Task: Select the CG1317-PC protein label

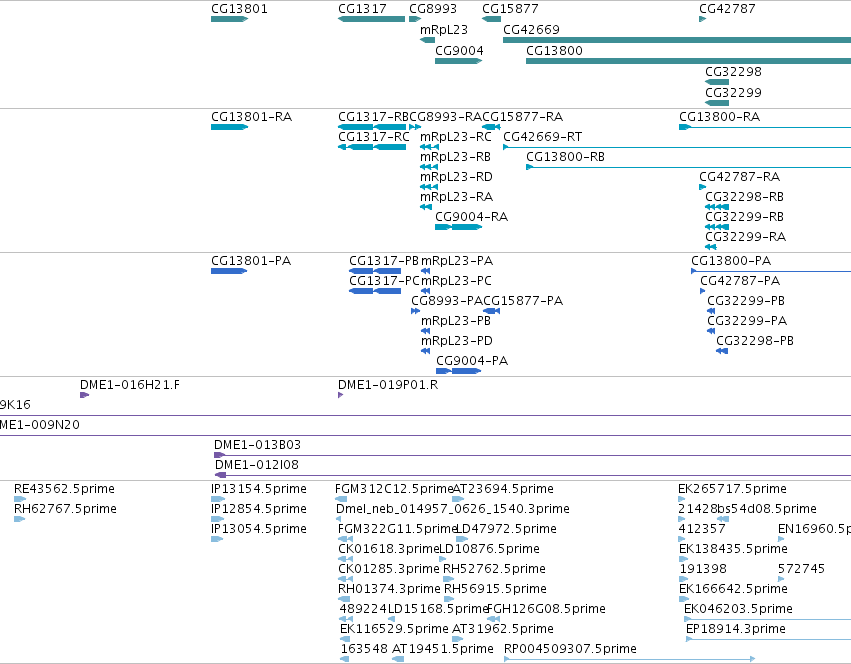Action: tap(384, 281)
